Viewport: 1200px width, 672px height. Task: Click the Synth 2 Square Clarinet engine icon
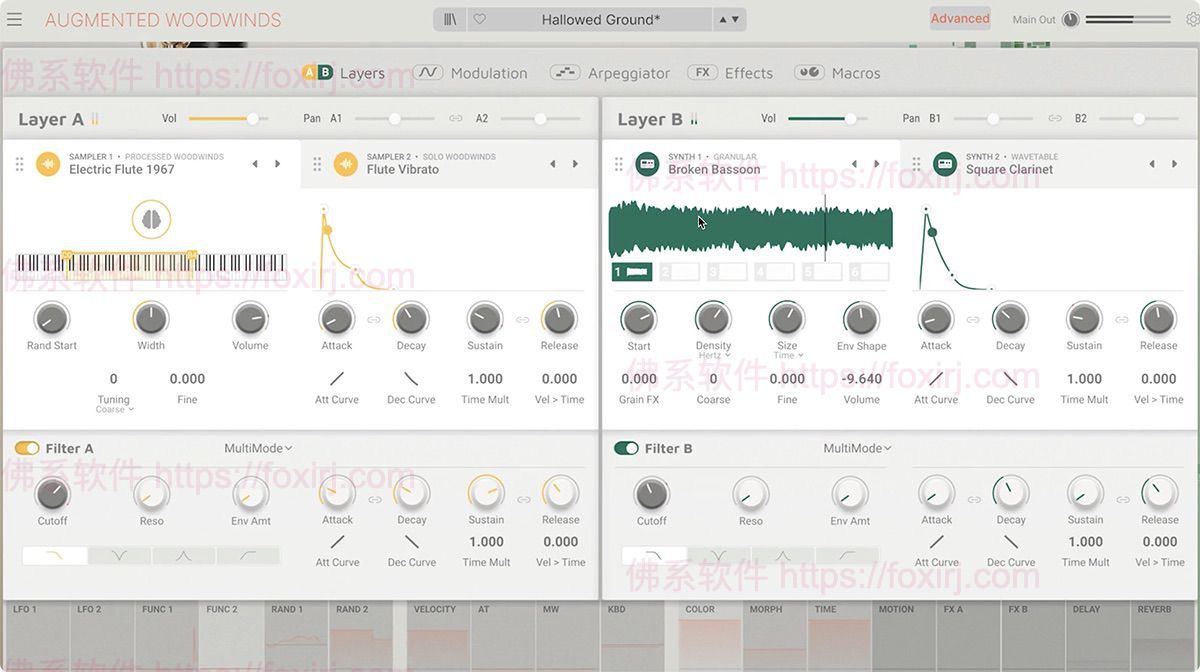(x=943, y=163)
